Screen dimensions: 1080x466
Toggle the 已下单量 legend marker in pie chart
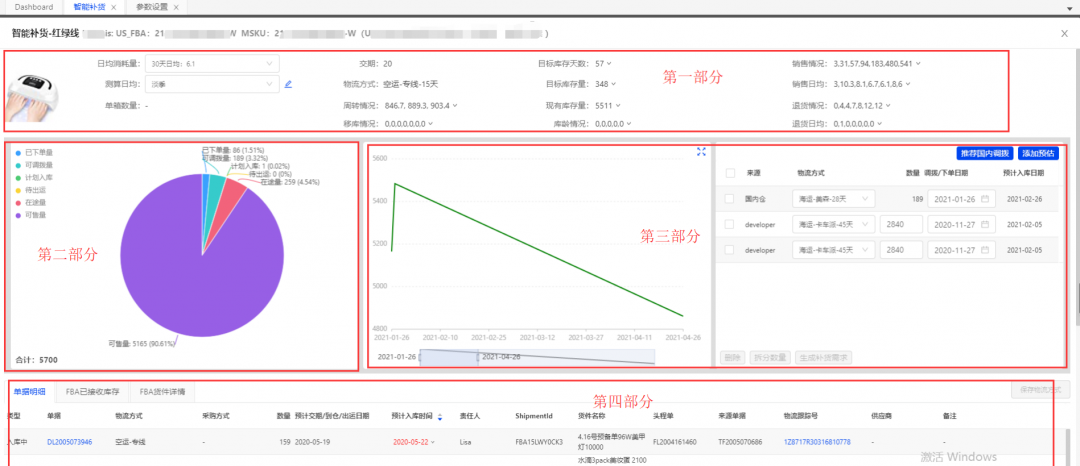pos(18,152)
